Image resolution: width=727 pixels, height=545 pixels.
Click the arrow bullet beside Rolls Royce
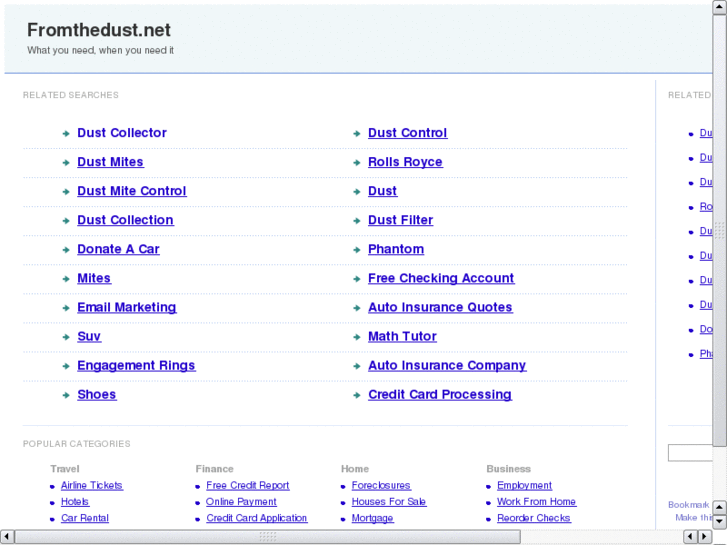pos(357,162)
